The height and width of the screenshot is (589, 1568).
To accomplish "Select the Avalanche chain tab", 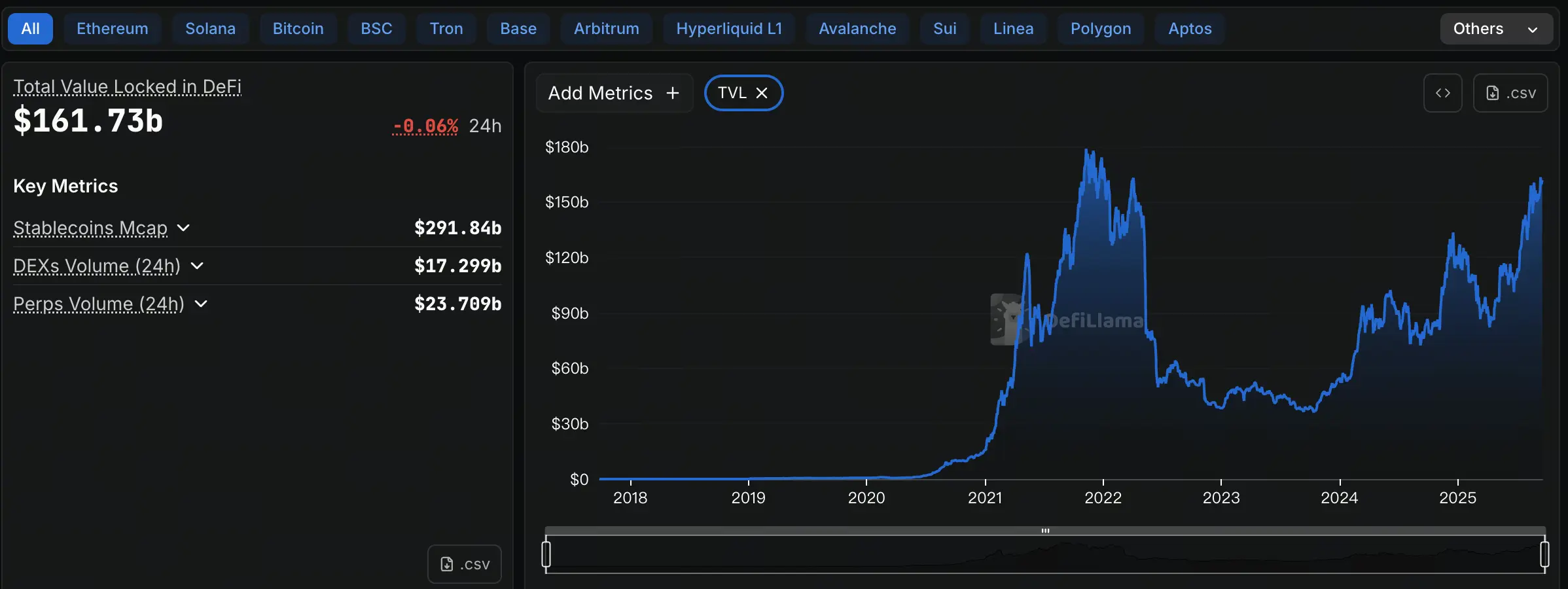I will [857, 29].
